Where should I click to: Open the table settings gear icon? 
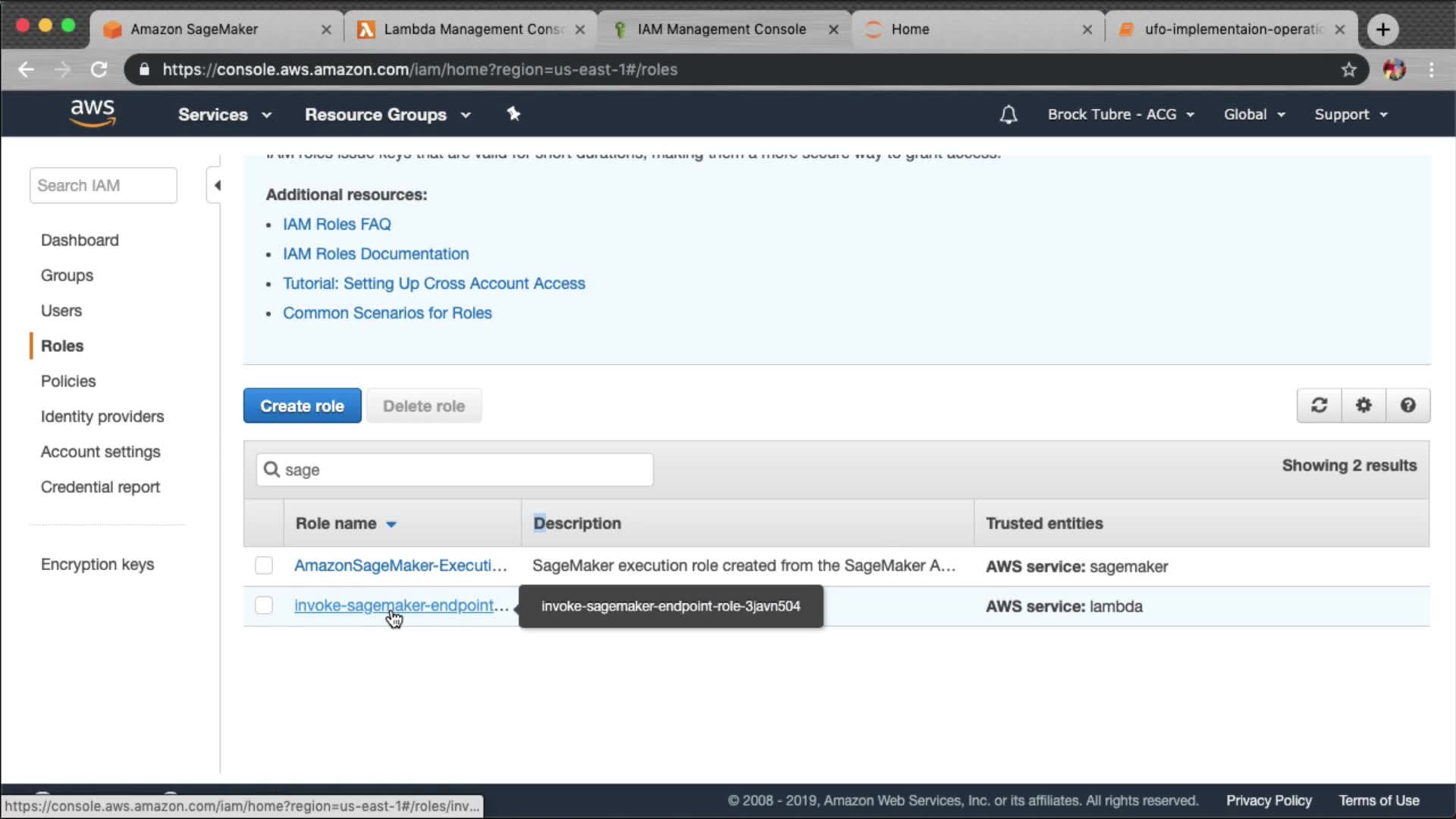1363,406
